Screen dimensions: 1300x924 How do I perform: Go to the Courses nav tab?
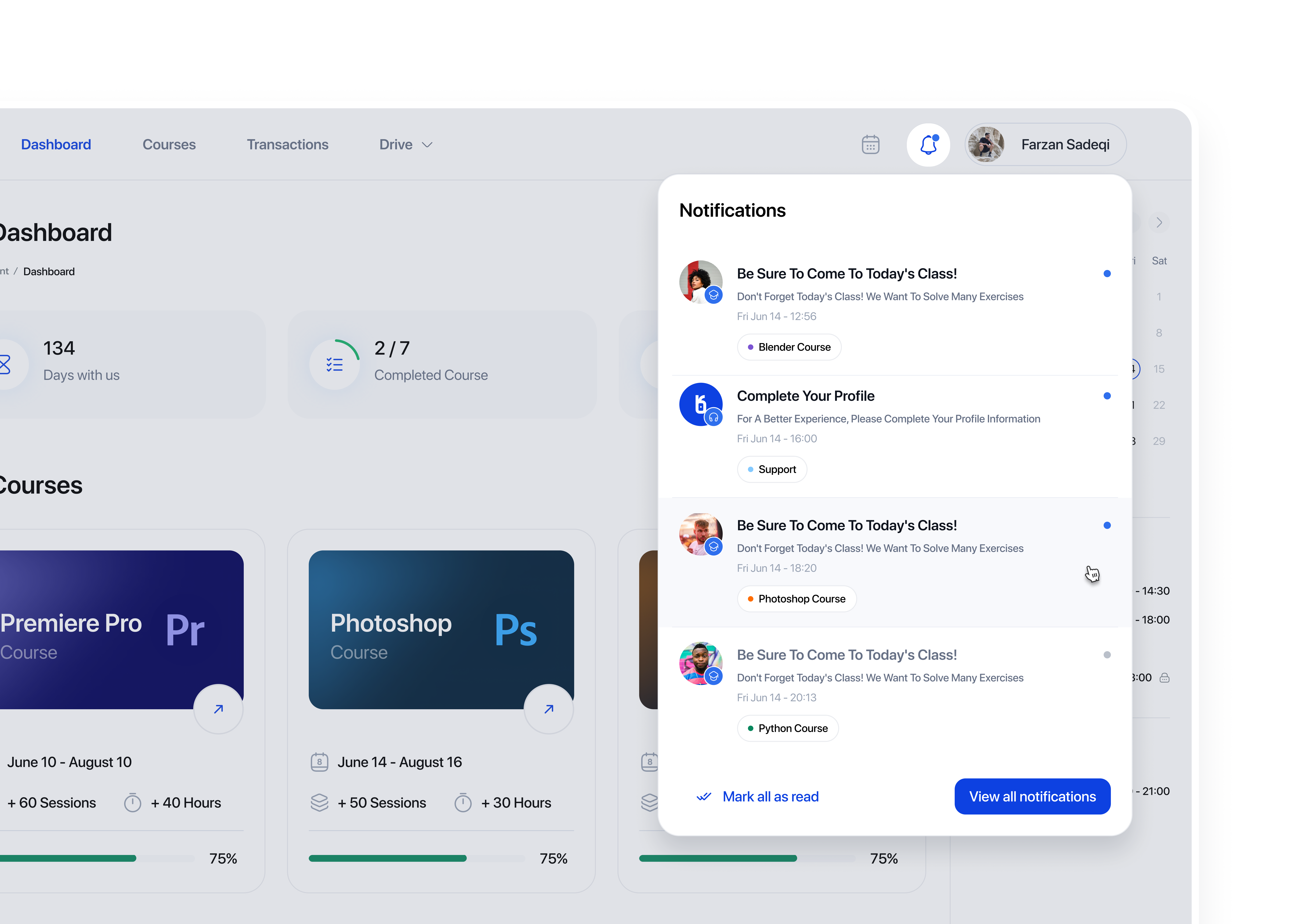(x=169, y=145)
